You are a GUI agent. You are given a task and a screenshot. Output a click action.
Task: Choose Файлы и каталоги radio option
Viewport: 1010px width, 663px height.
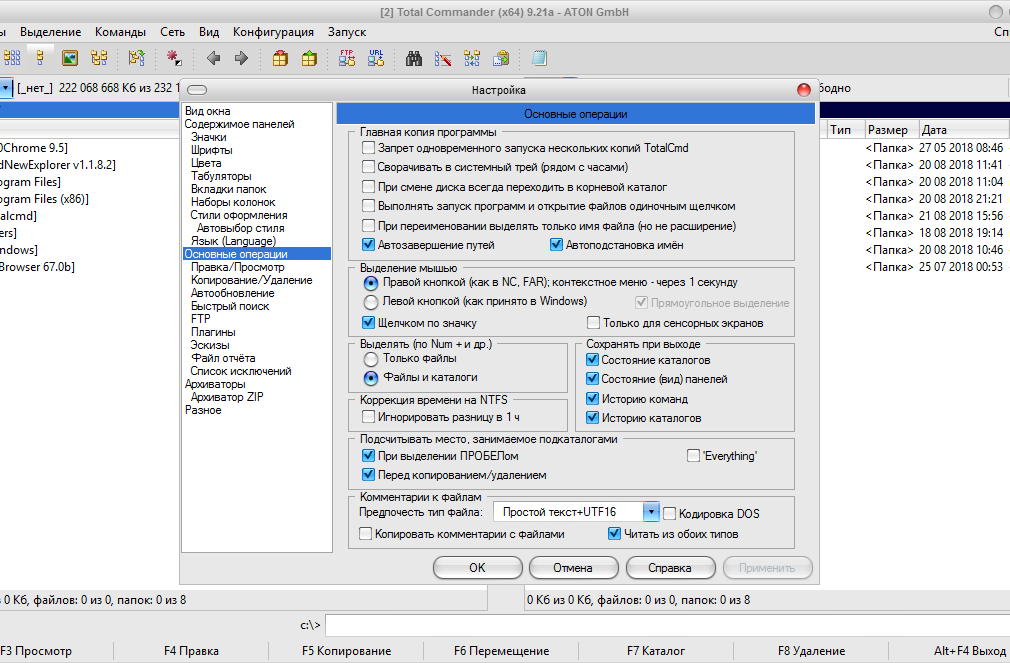[x=371, y=378]
